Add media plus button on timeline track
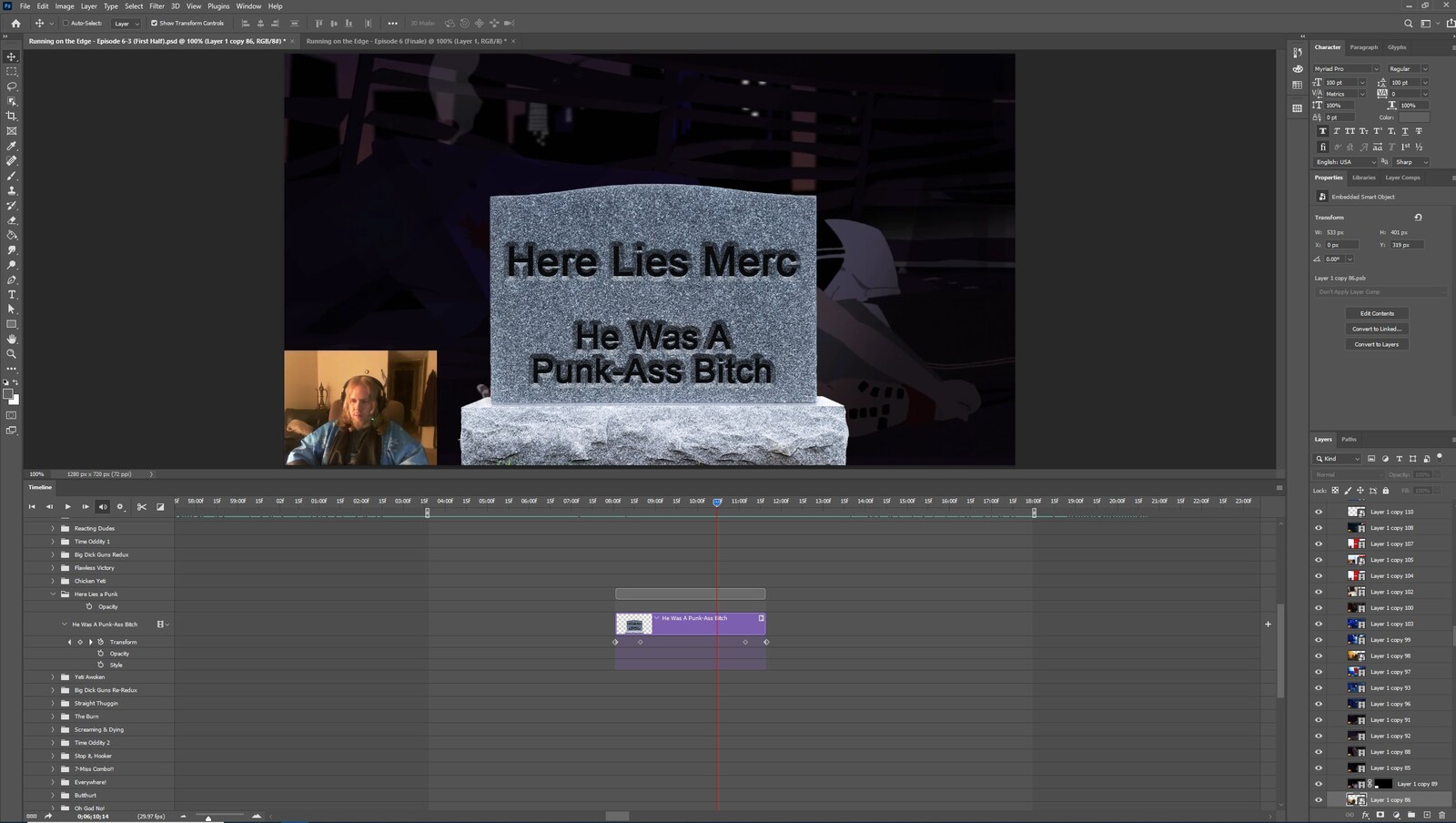This screenshot has height=823, width=1456. (1268, 625)
